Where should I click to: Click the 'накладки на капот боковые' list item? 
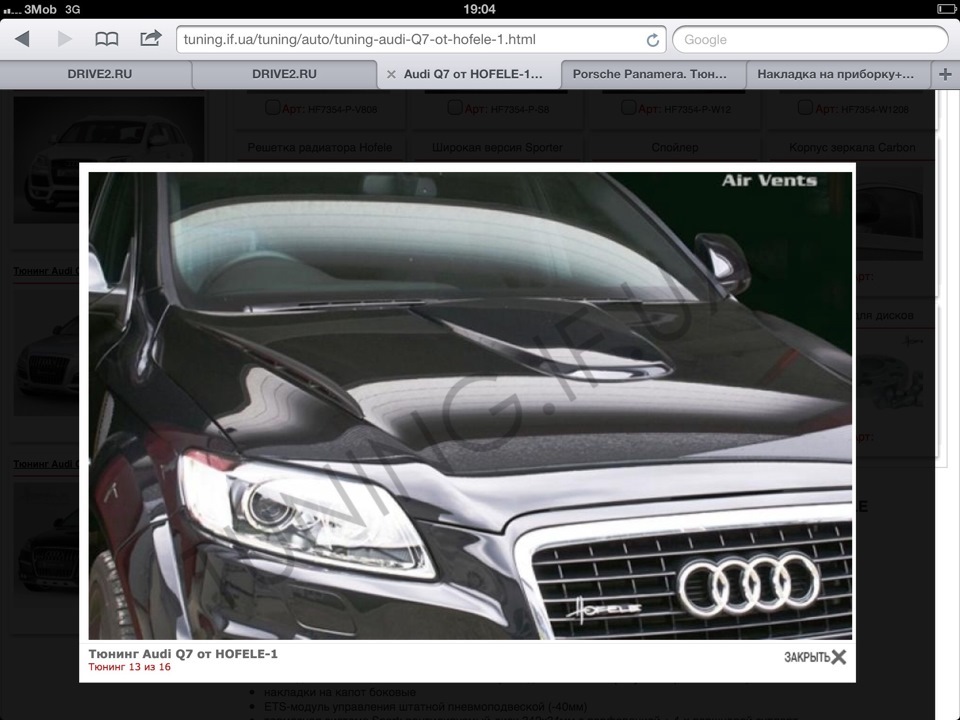tap(340, 692)
